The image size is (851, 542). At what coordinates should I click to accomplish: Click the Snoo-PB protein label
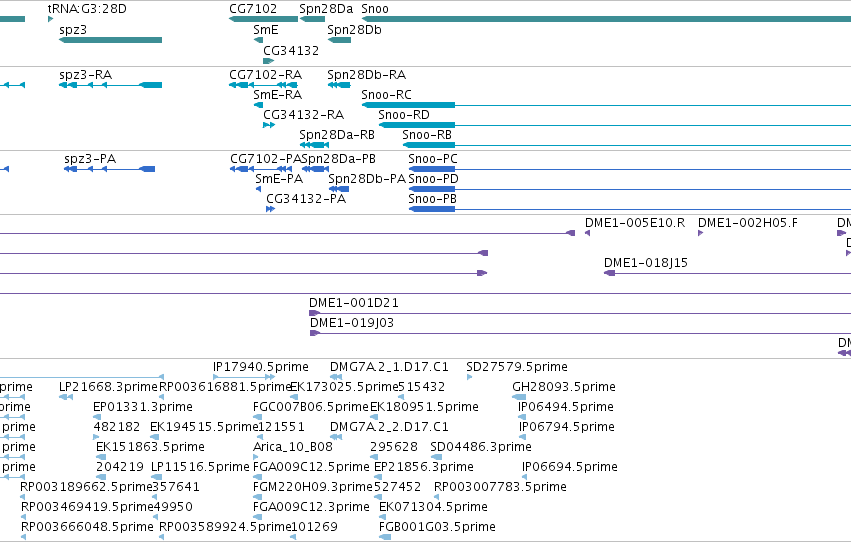(433, 199)
